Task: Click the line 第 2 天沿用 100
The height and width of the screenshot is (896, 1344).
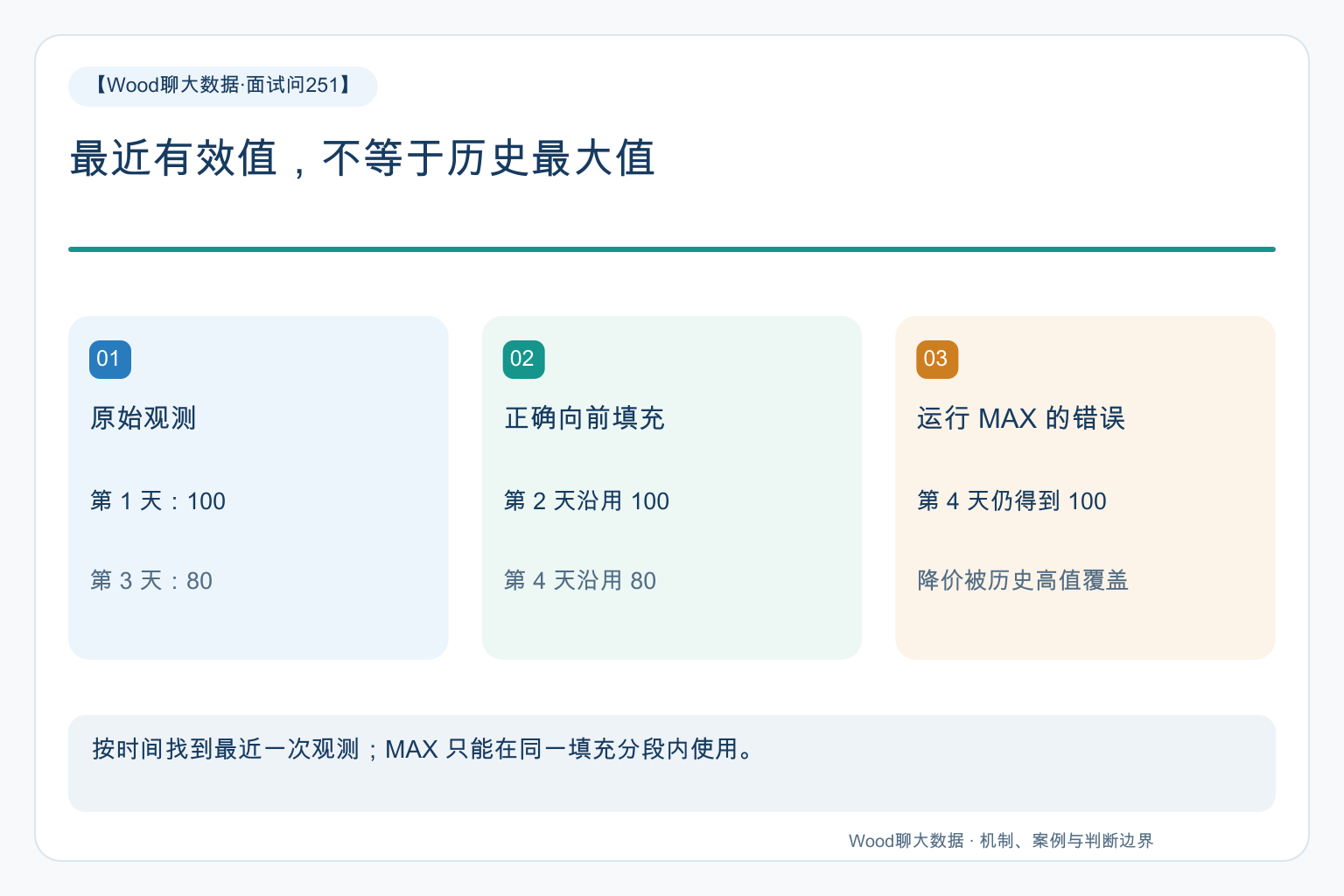Action: pos(586,501)
